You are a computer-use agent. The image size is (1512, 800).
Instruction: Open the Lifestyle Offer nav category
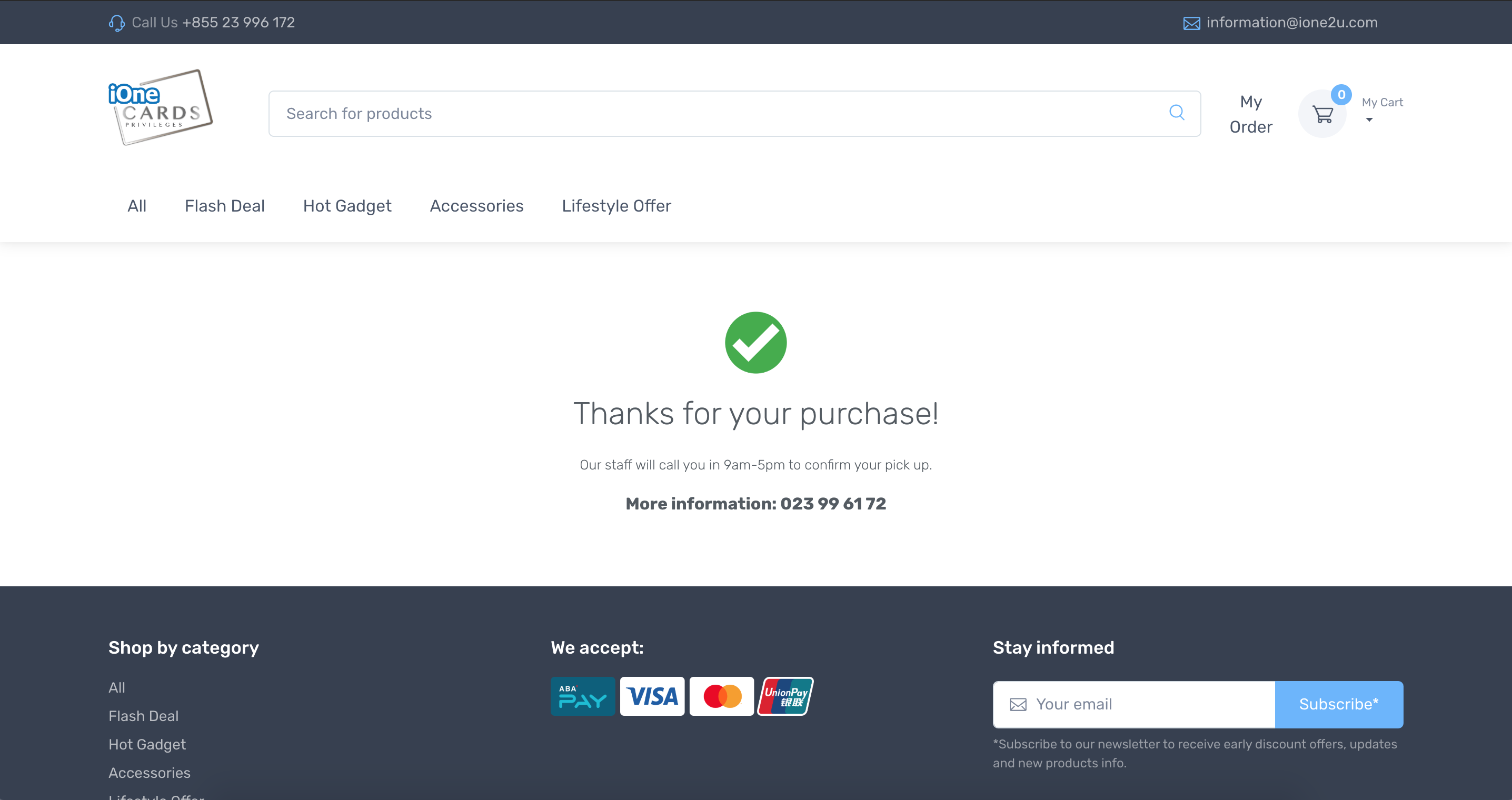tap(616, 206)
